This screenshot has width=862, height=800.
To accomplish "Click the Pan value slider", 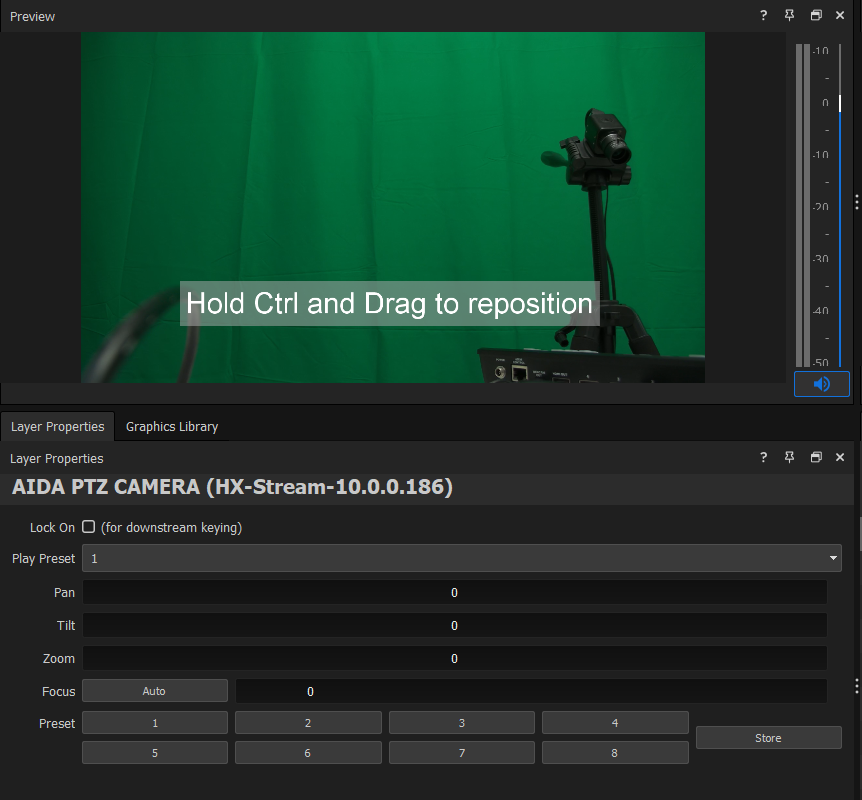I will (x=454, y=593).
